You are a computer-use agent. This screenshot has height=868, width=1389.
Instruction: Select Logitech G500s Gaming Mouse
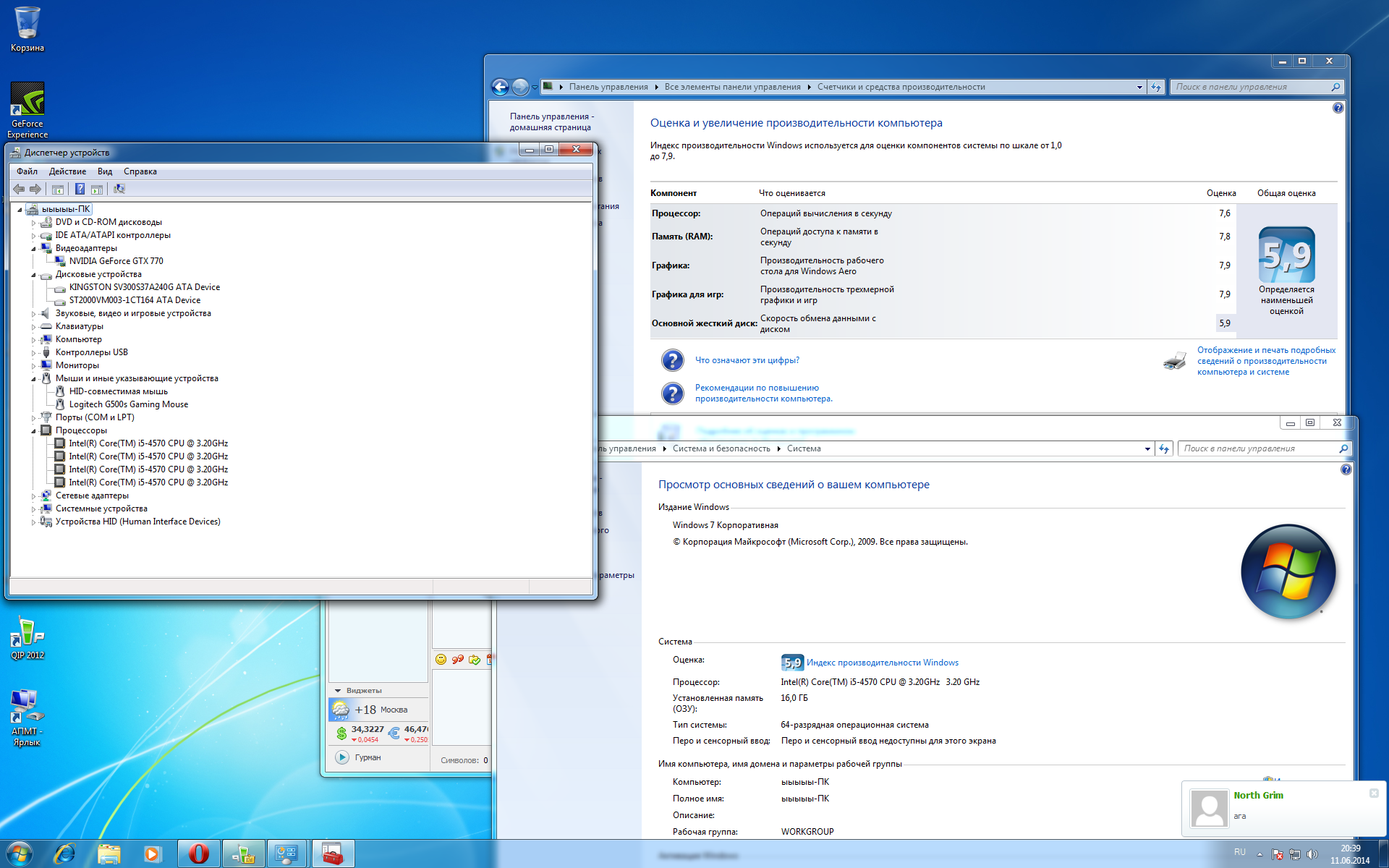click(128, 404)
